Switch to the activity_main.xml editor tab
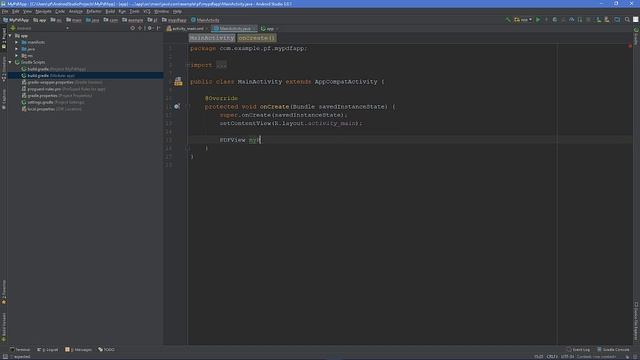 point(187,29)
